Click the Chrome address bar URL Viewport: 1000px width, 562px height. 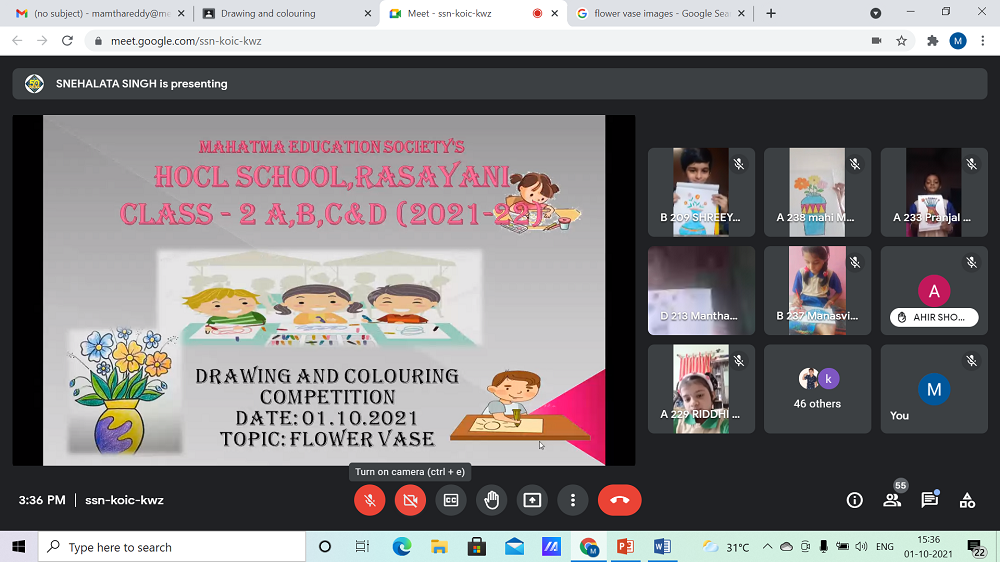400,41
